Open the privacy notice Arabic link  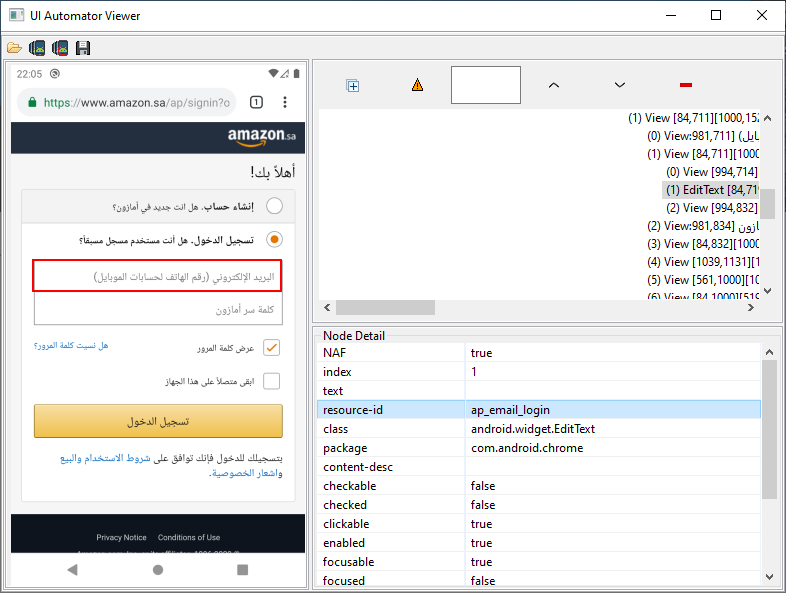(247, 473)
